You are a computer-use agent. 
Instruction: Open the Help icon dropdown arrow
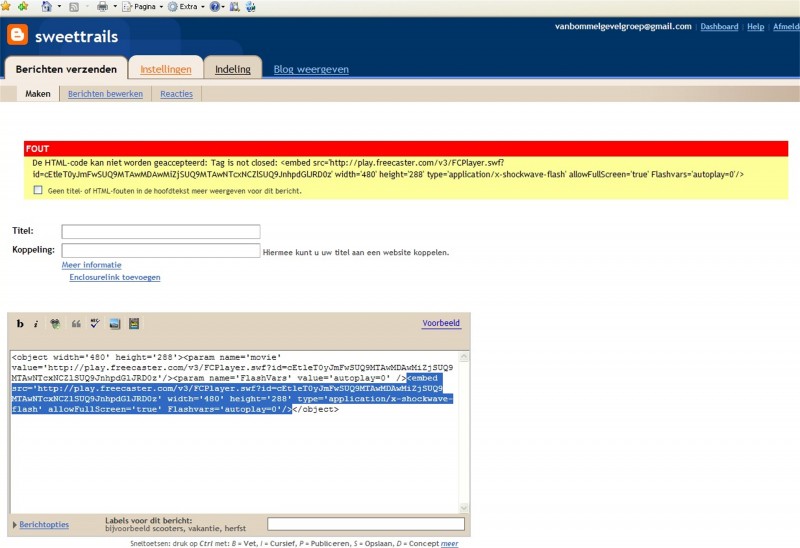point(223,7)
